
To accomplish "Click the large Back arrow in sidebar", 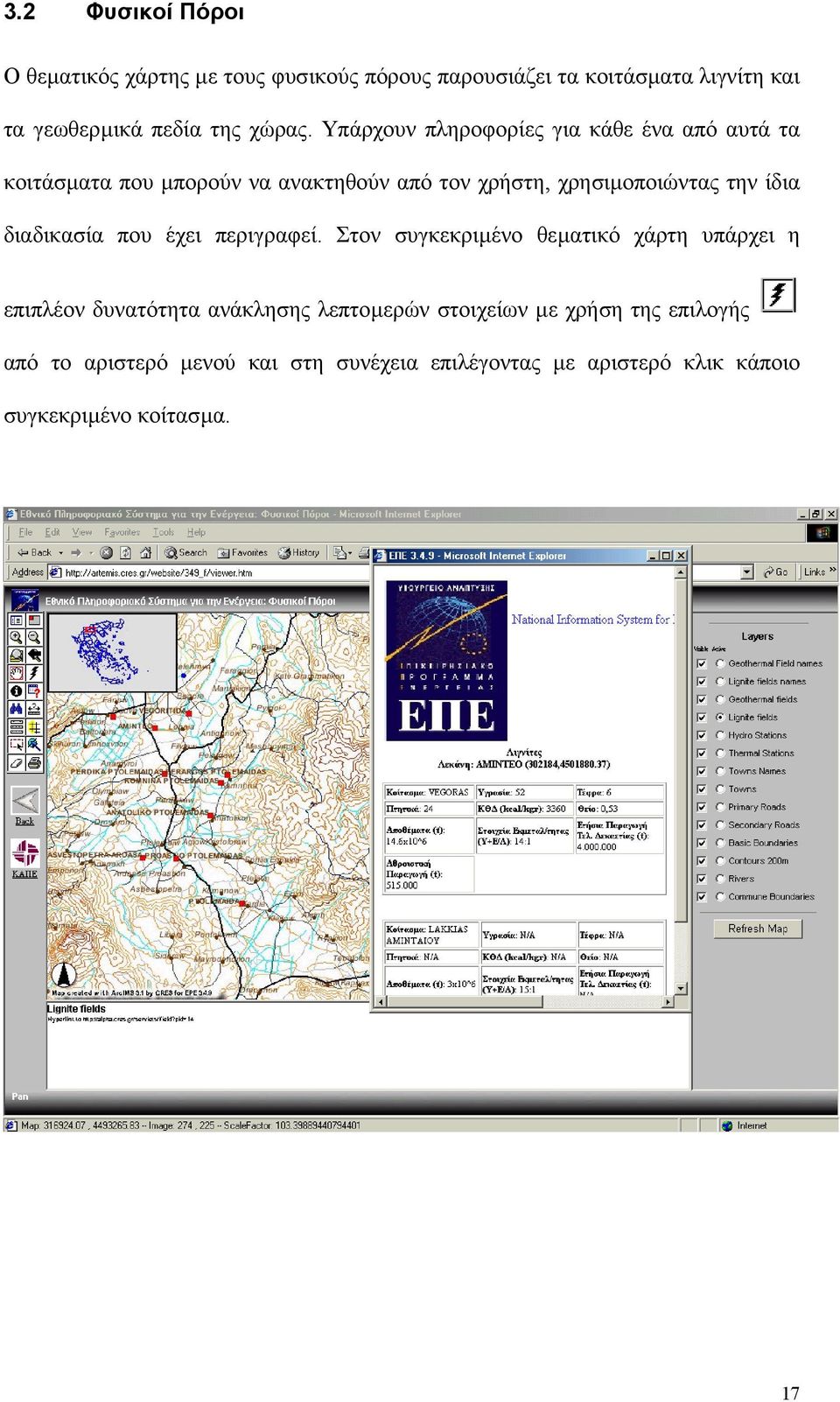I will point(24,800).
